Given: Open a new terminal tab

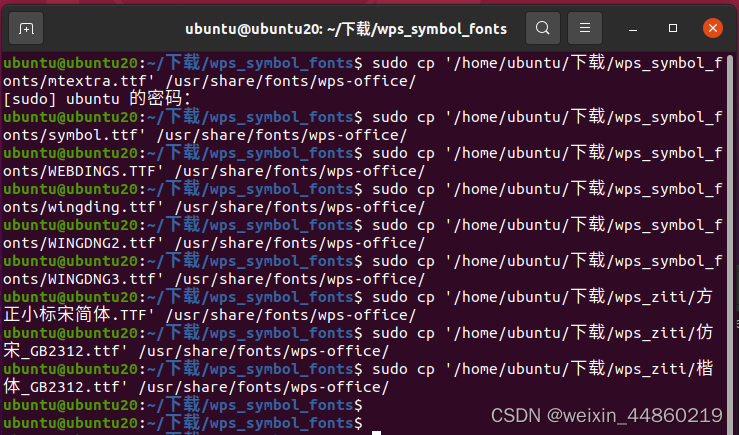Looking at the screenshot, I should pos(26,29).
